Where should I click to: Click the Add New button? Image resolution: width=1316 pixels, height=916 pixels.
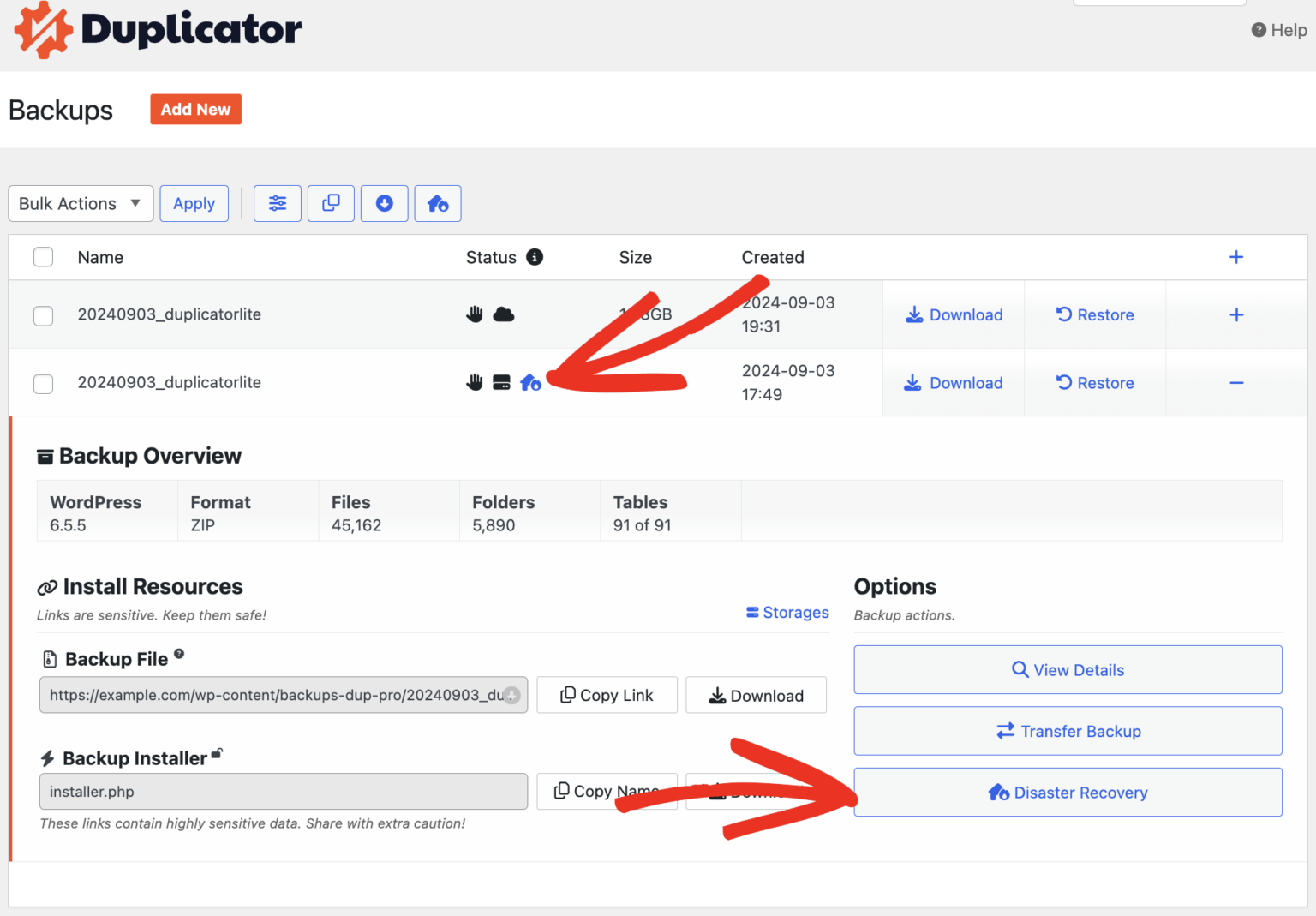click(x=195, y=109)
